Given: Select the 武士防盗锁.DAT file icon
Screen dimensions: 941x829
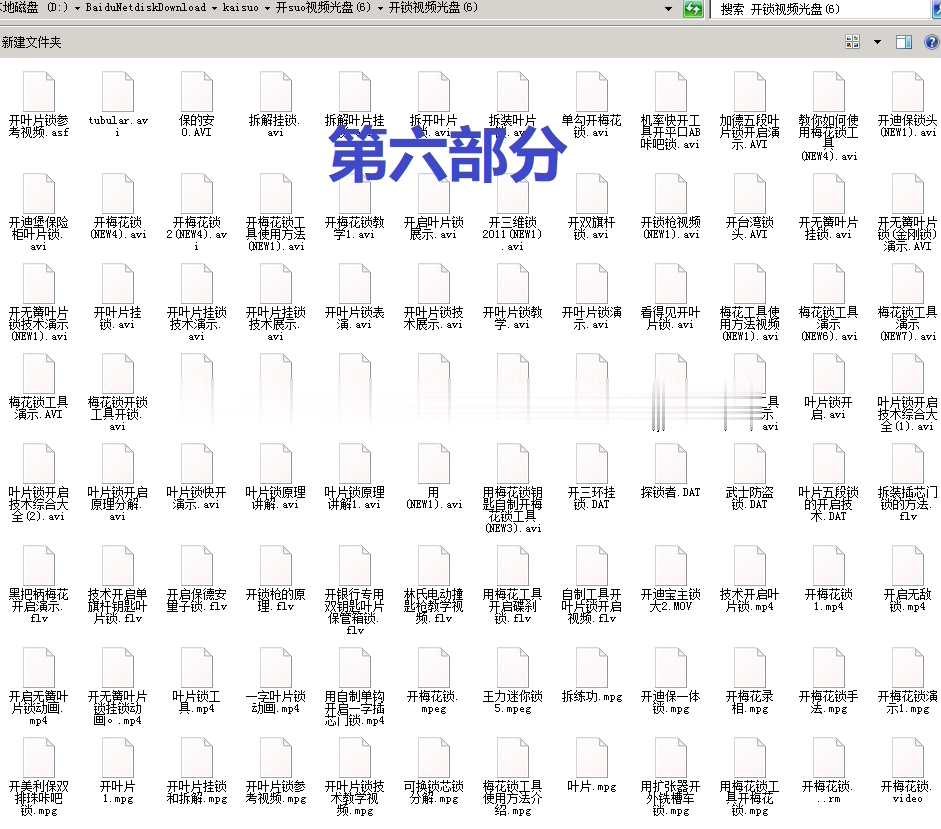Looking at the screenshot, I should 750,463.
